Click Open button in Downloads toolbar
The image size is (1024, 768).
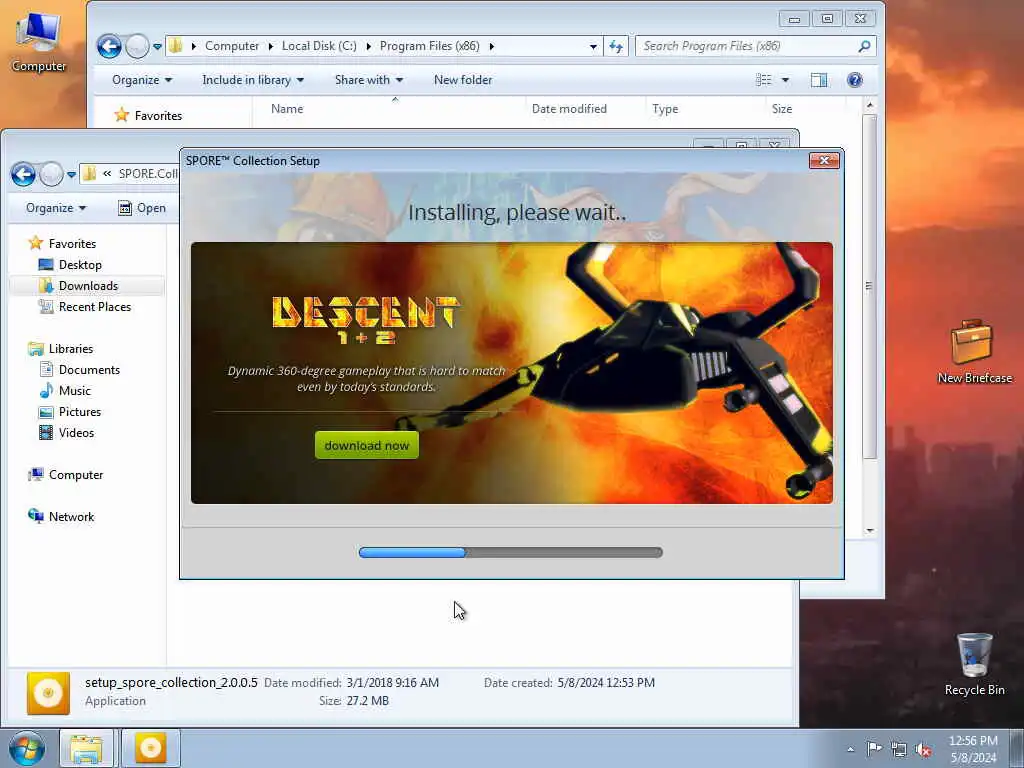142,208
